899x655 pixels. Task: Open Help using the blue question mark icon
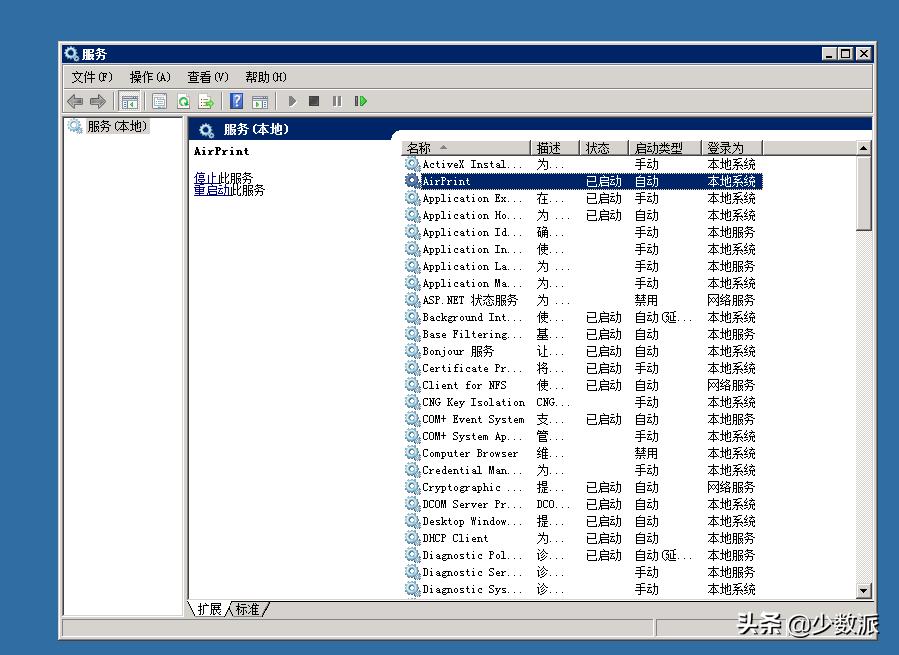[x=234, y=100]
